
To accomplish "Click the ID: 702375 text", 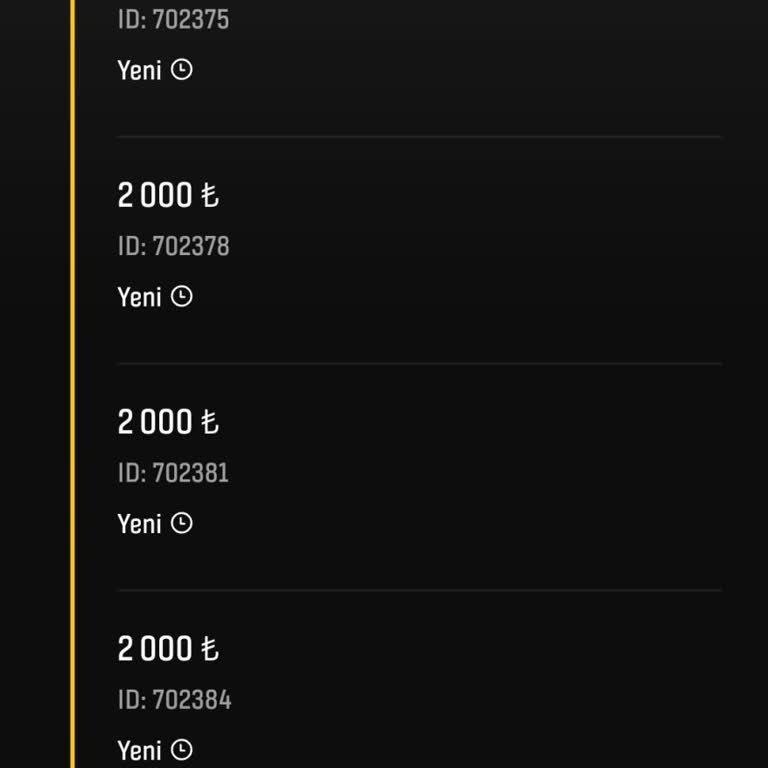I will (173, 20).
